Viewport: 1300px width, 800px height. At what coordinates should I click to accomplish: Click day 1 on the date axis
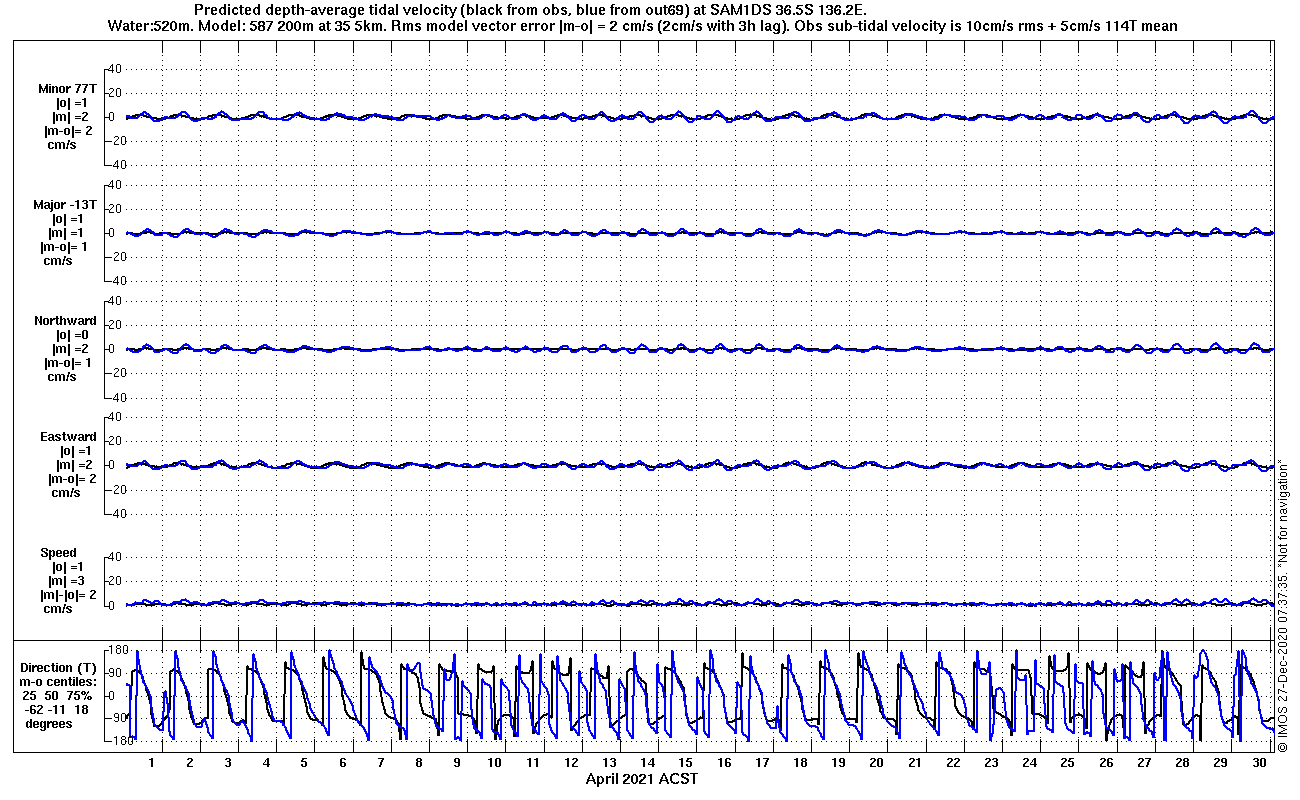152,763
